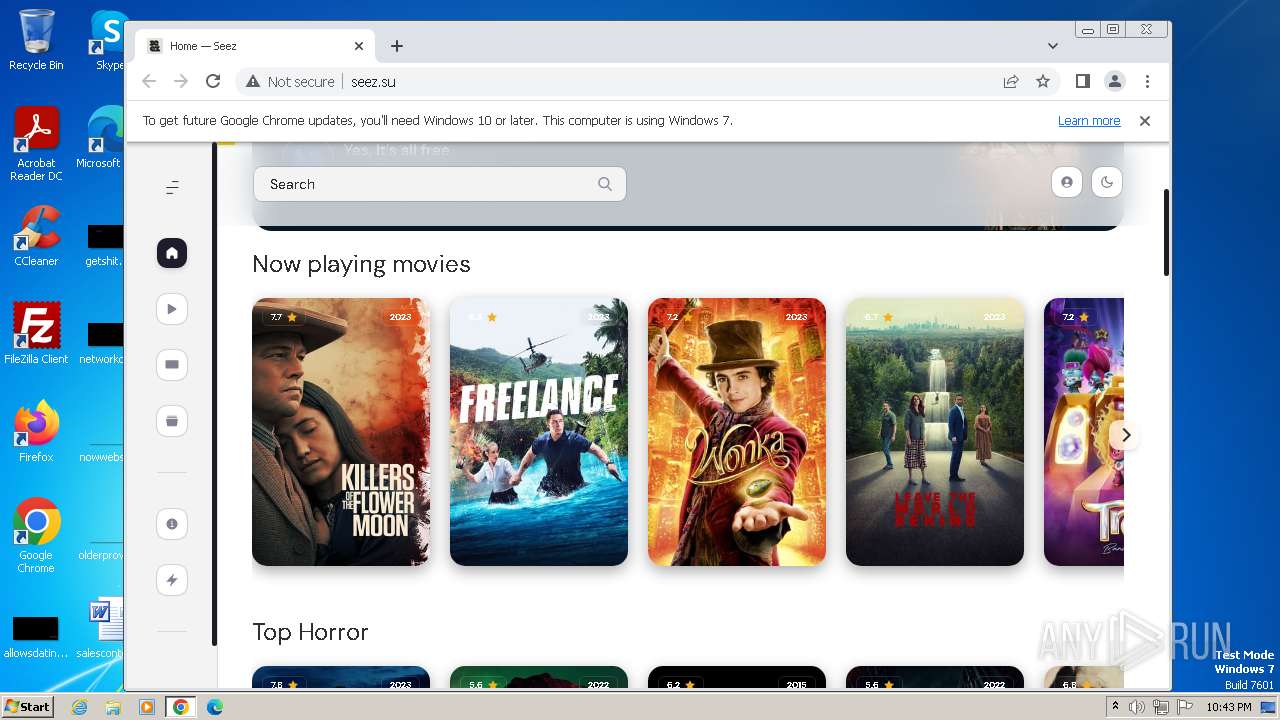Open the CCleaner desktop icon
This screenshot has width=1280, height=720.
point(36,236)
